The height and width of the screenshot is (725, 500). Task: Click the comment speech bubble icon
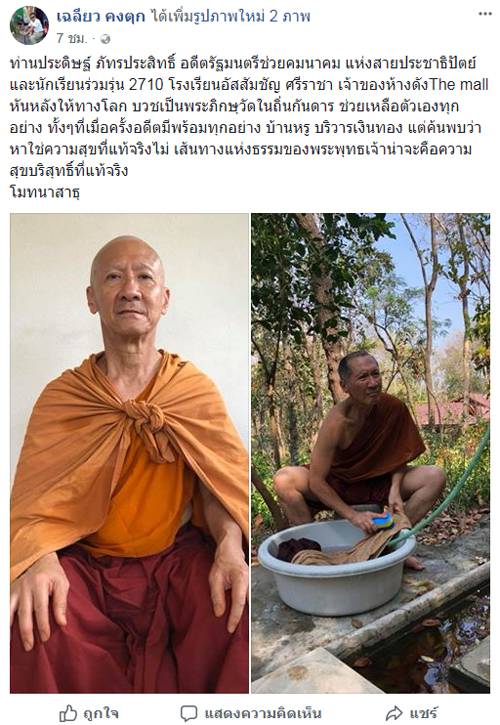[189, 713]
